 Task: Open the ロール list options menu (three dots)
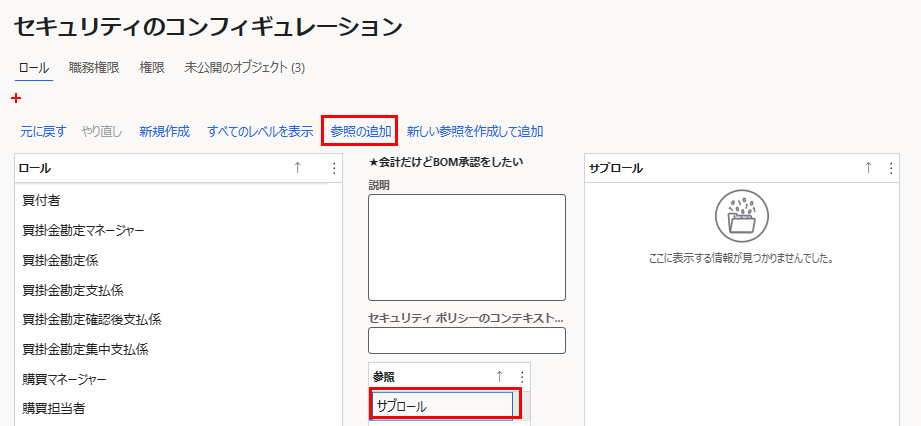334,168
